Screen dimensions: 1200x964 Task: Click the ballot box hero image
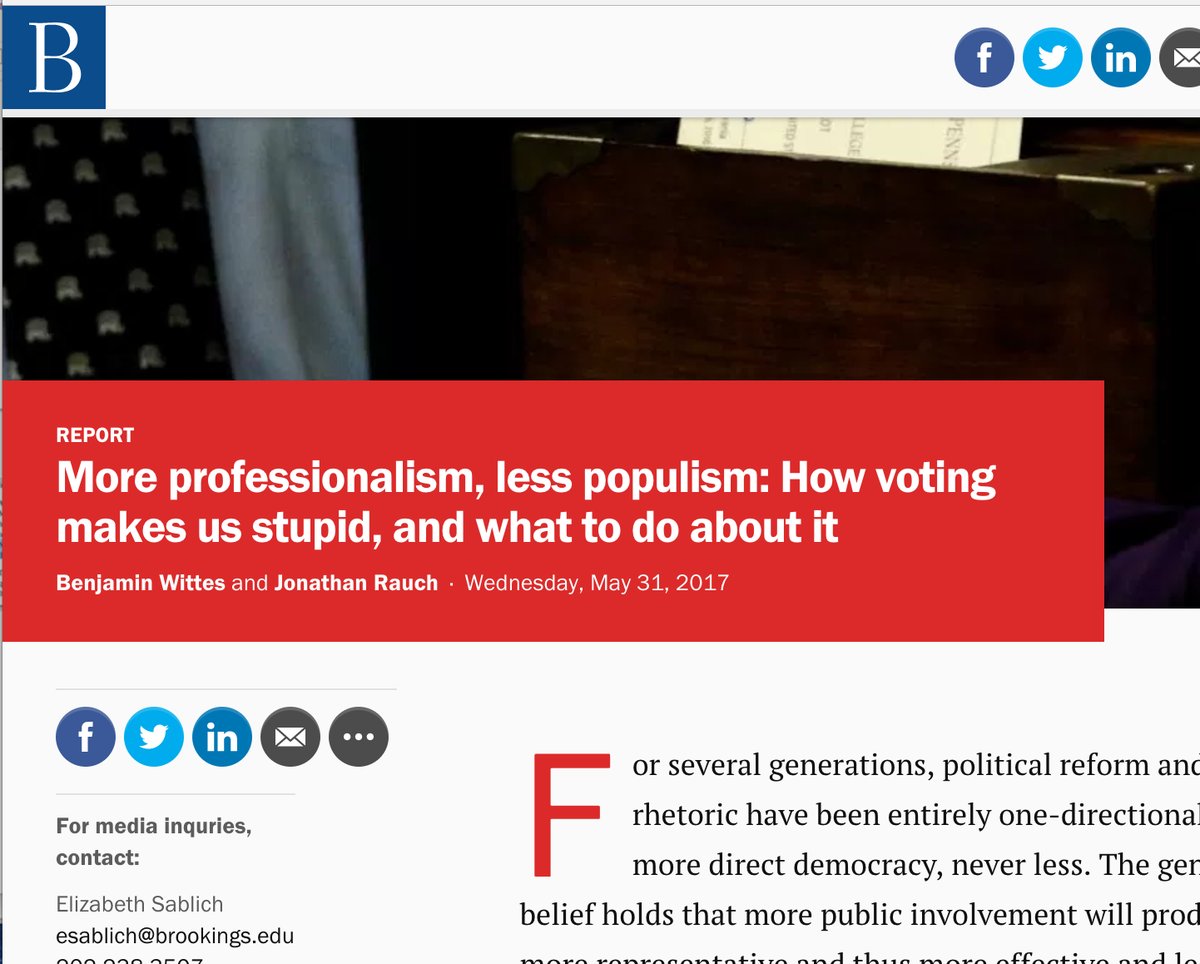click(x=600, y=250)
